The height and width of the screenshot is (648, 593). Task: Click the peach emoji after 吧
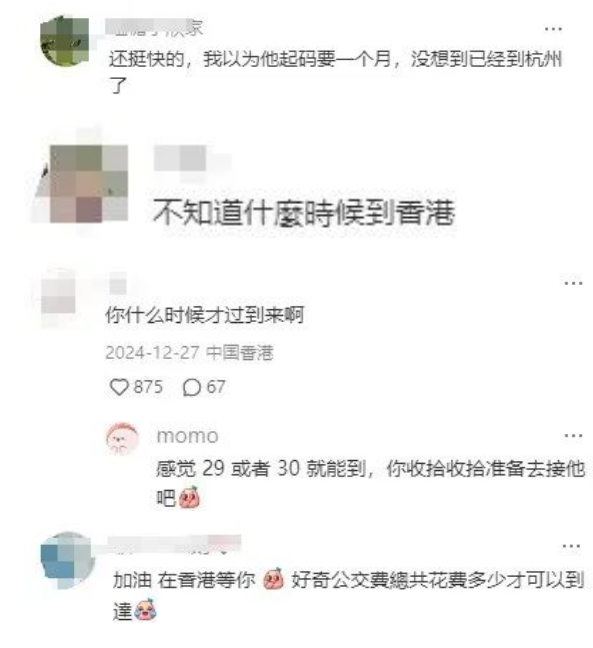click(x=189, y=498)
